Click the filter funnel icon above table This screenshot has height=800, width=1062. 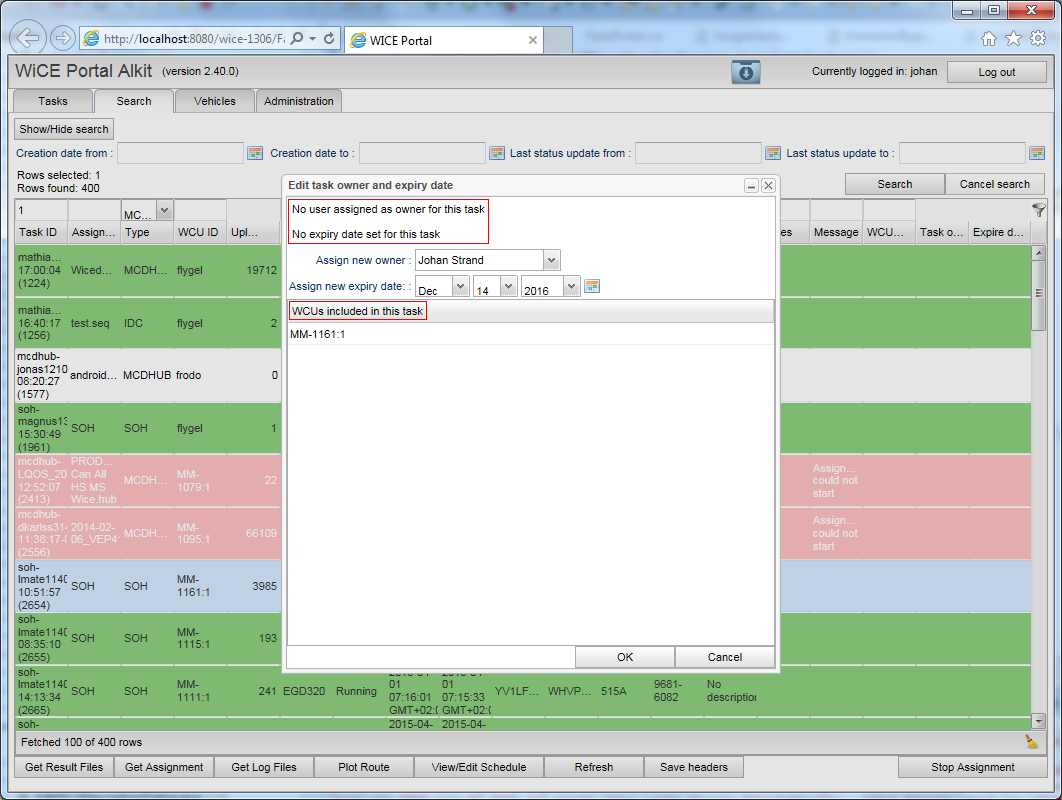click(x=1039, y=210)
